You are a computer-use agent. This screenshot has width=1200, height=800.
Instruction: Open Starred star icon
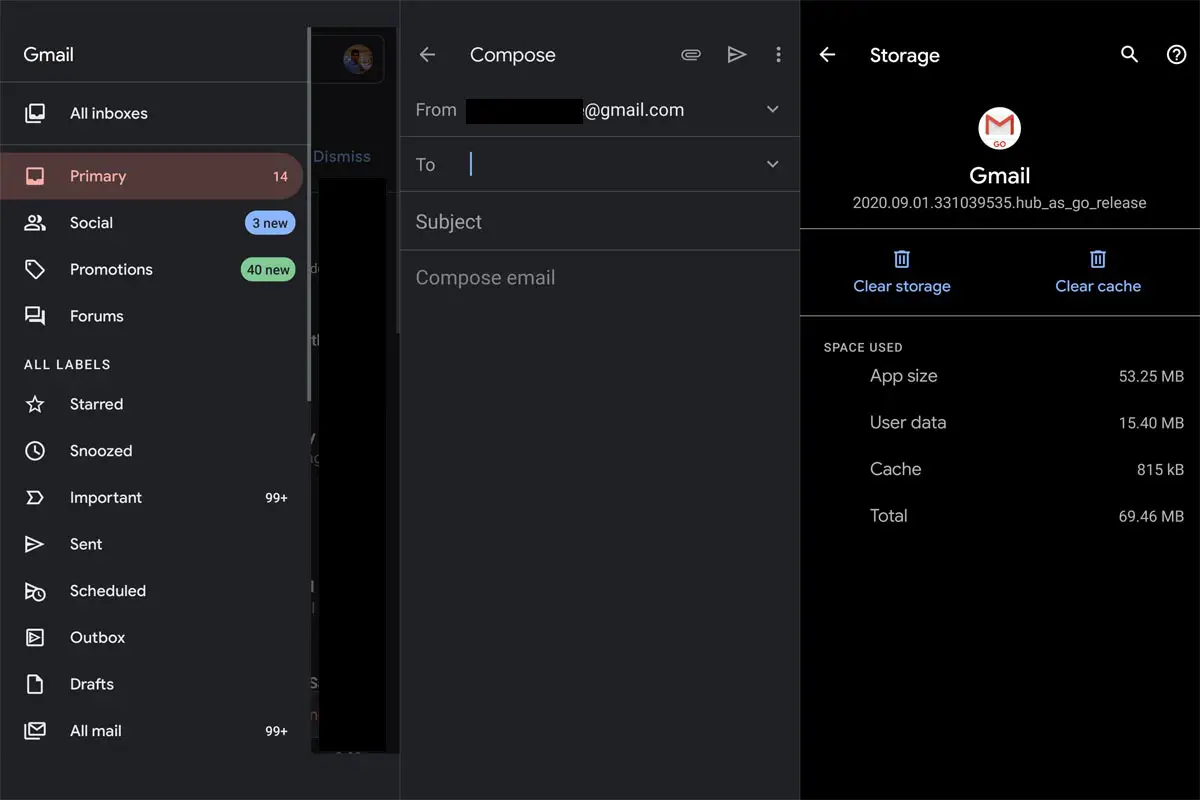35,404
